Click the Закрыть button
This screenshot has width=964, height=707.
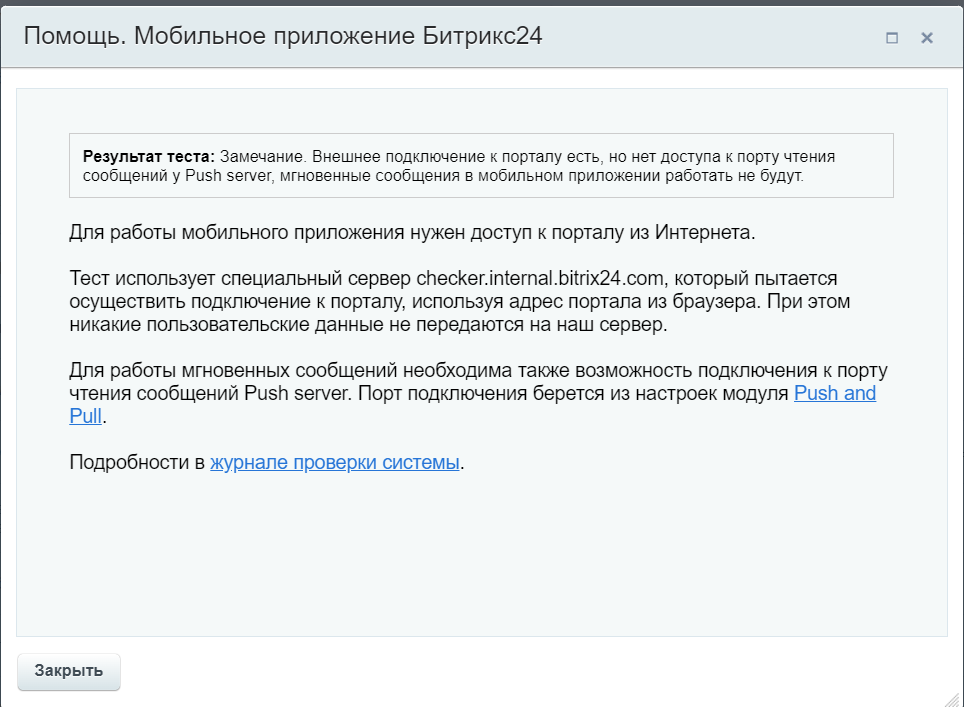pyautogui.click(x=69, y=671)
